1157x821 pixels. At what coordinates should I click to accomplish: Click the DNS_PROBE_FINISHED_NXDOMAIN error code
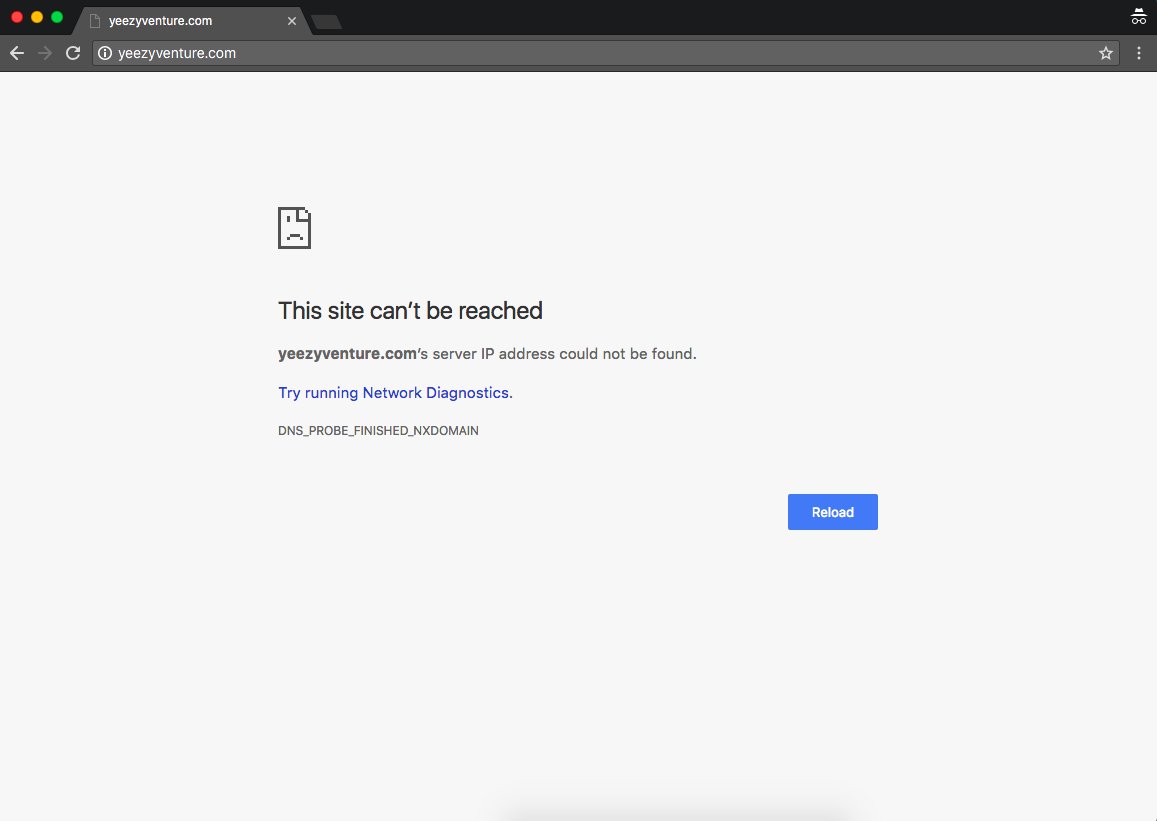tap(378, 431)
